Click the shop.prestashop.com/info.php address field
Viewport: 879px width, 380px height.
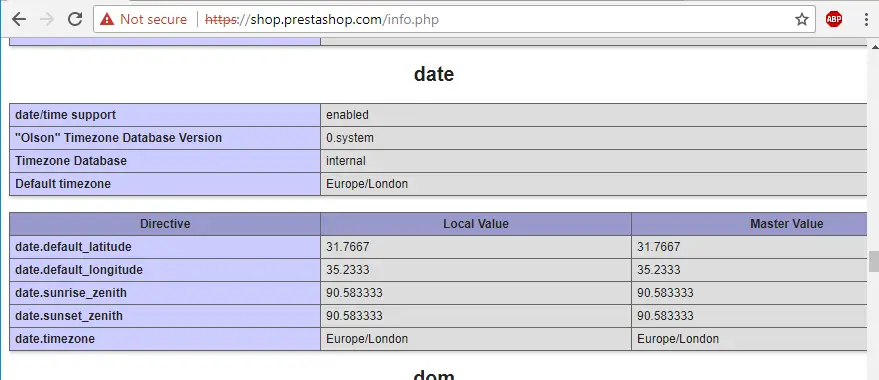(454, 20)
